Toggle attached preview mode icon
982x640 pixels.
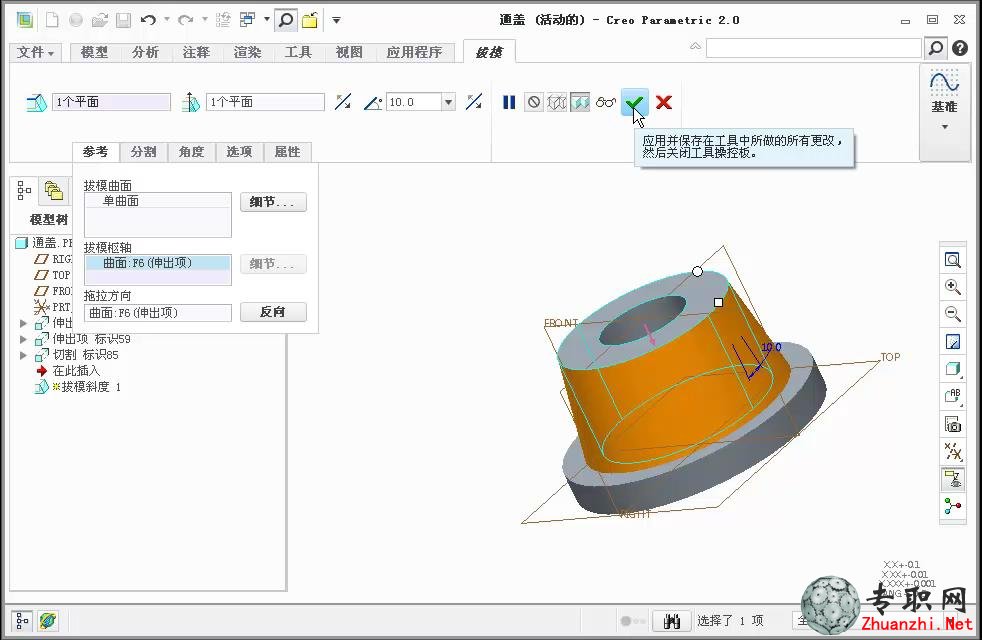(581, 102)
